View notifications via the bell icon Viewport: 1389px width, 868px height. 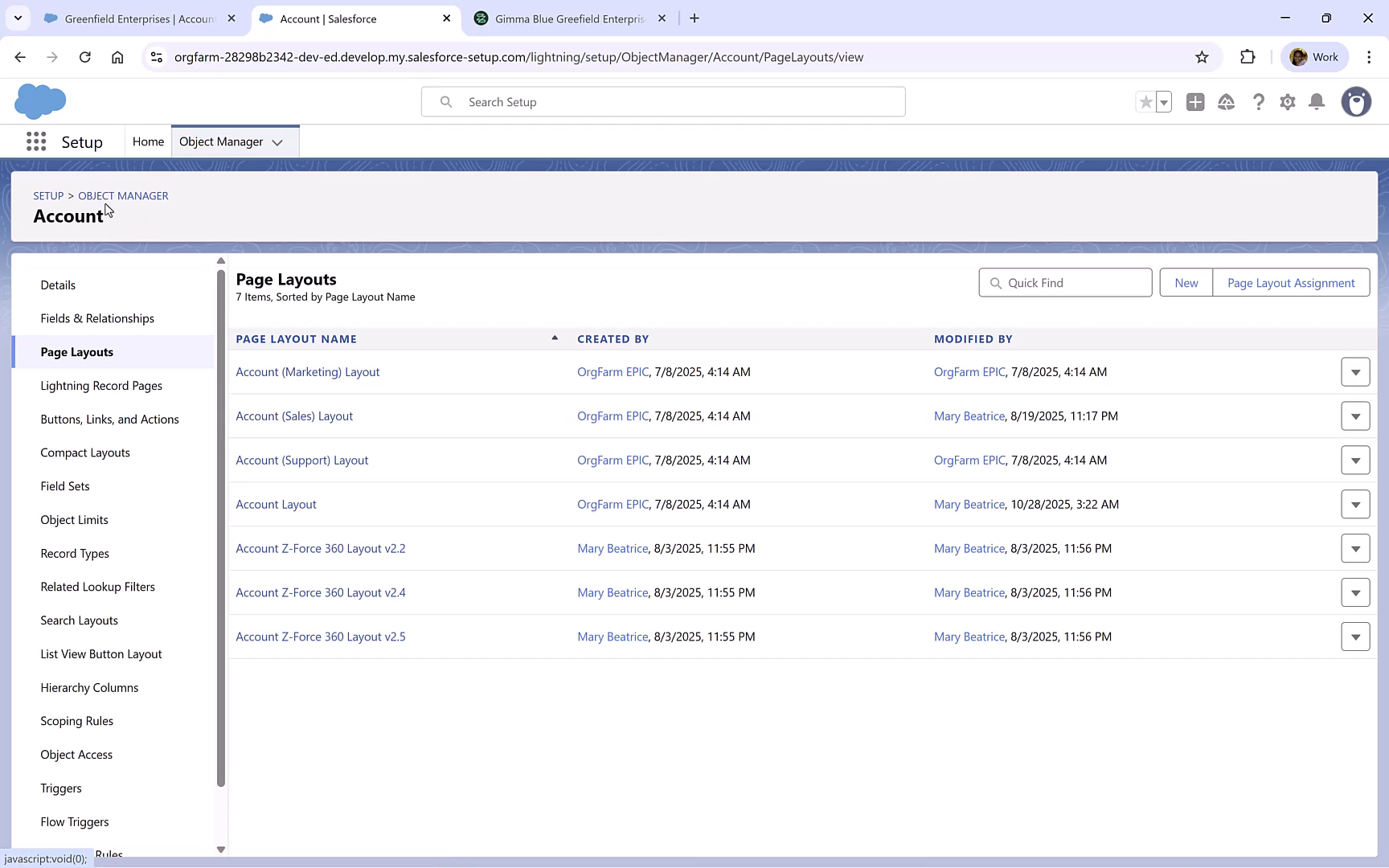click(x=1316, y=102)
